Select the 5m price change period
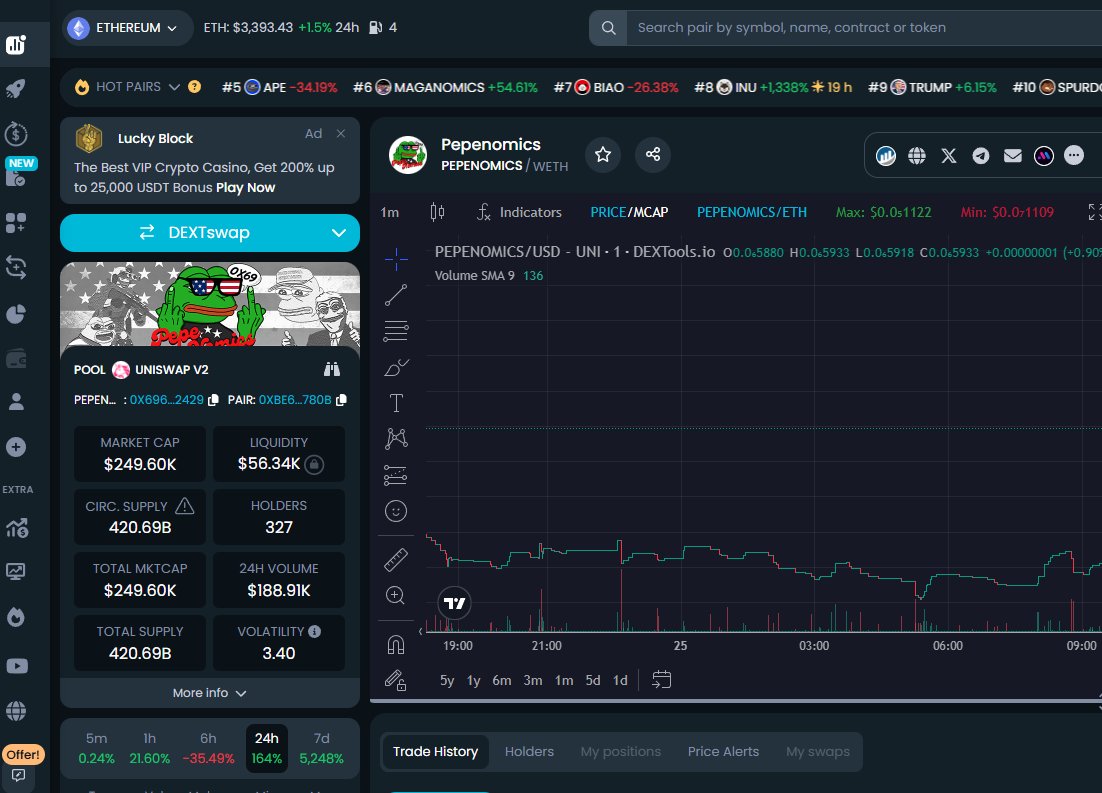This screenshot has width=1102, height=793. [96, 748]
